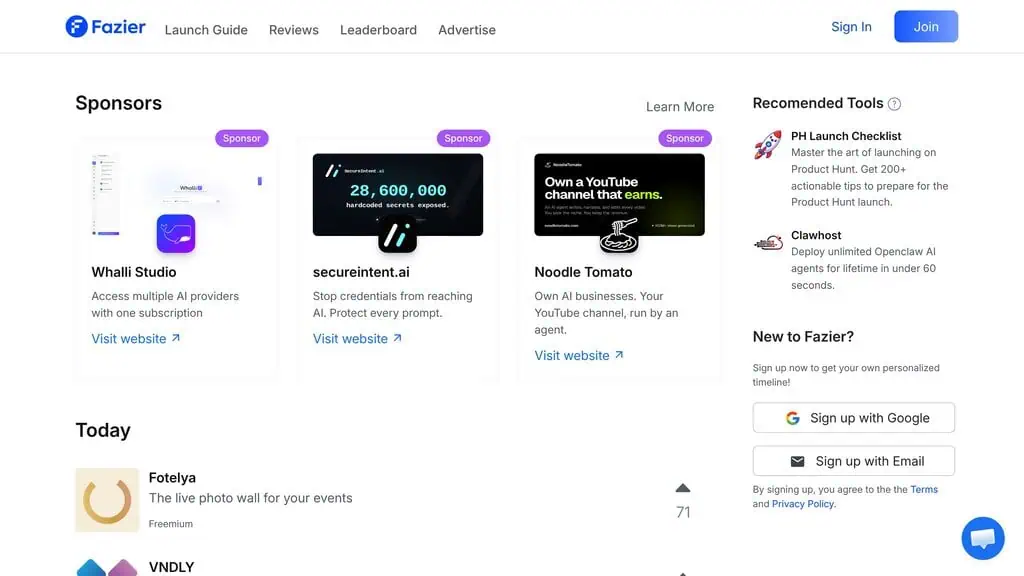This screenshot has width=1024, height=576.
Task: Open the Fazier logo home link
Action: point(105,27)
